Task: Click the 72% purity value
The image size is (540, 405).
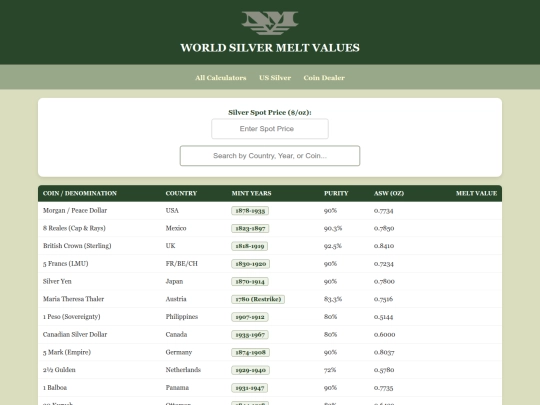Action: [x=330, y=370]
